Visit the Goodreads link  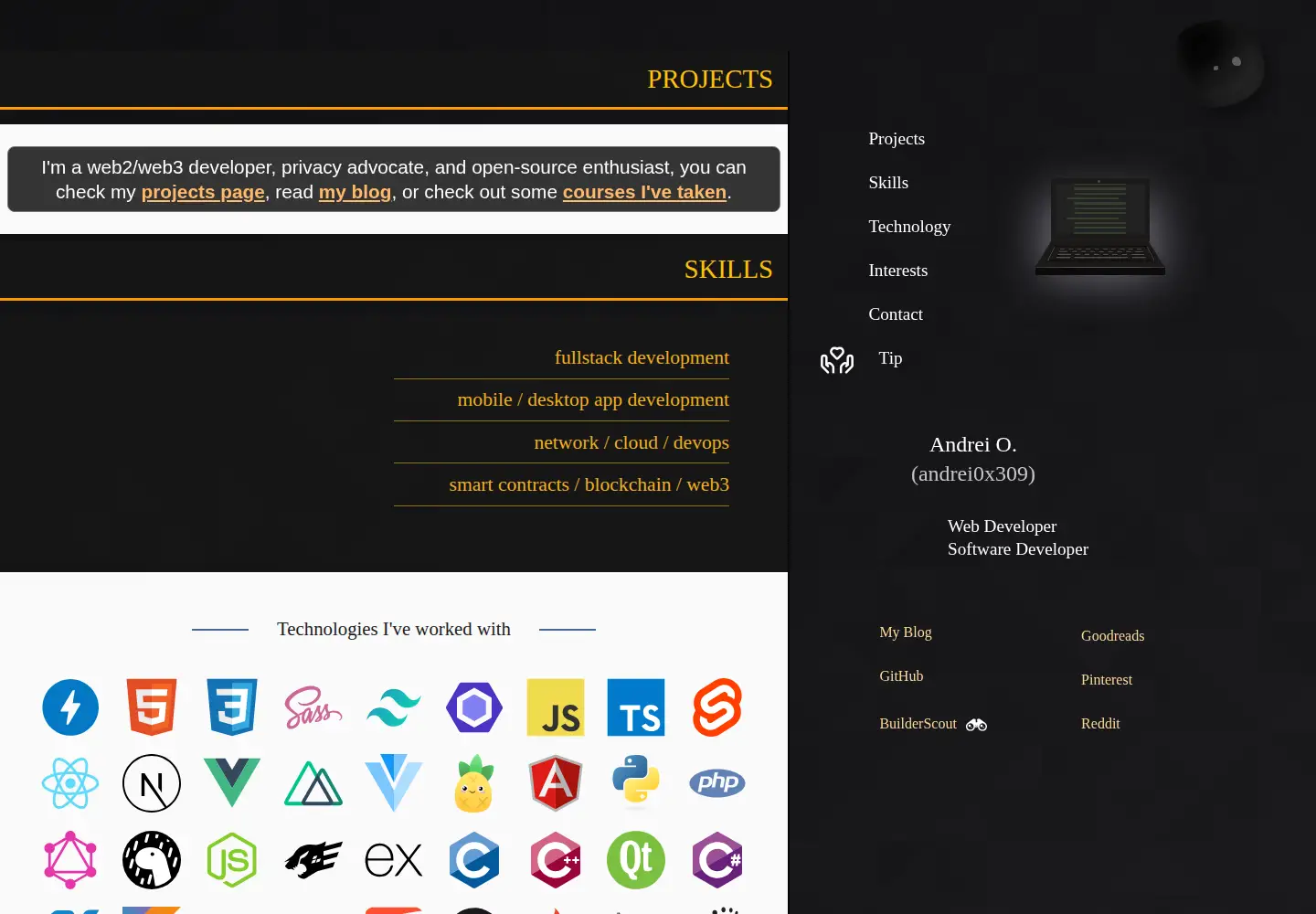pyautogui.click(x=1112, y=636)
